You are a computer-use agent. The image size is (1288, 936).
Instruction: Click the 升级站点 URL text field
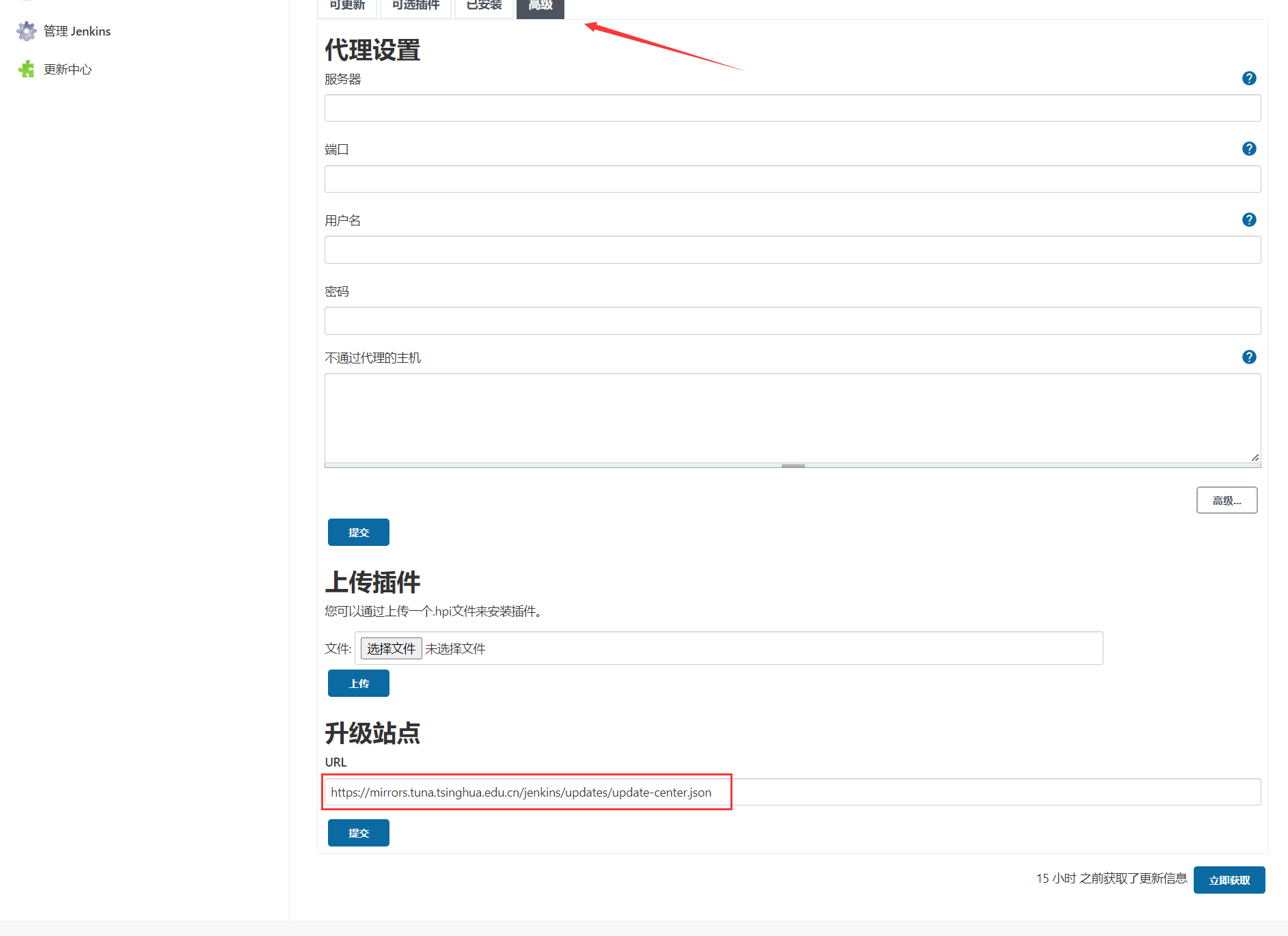pyautogui.click(x=792, y=793)
